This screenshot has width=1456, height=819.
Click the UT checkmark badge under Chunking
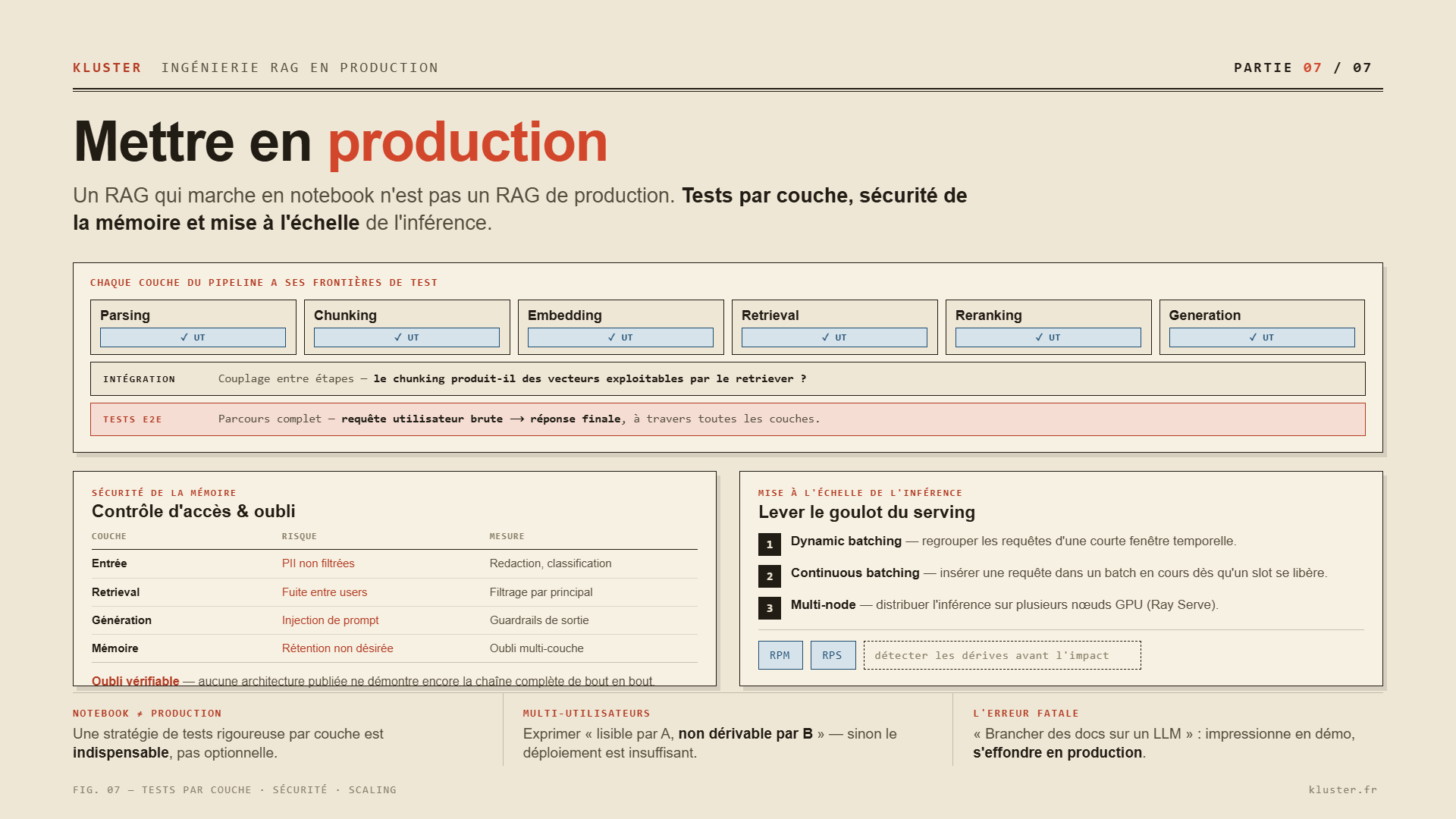pos(406,337)
